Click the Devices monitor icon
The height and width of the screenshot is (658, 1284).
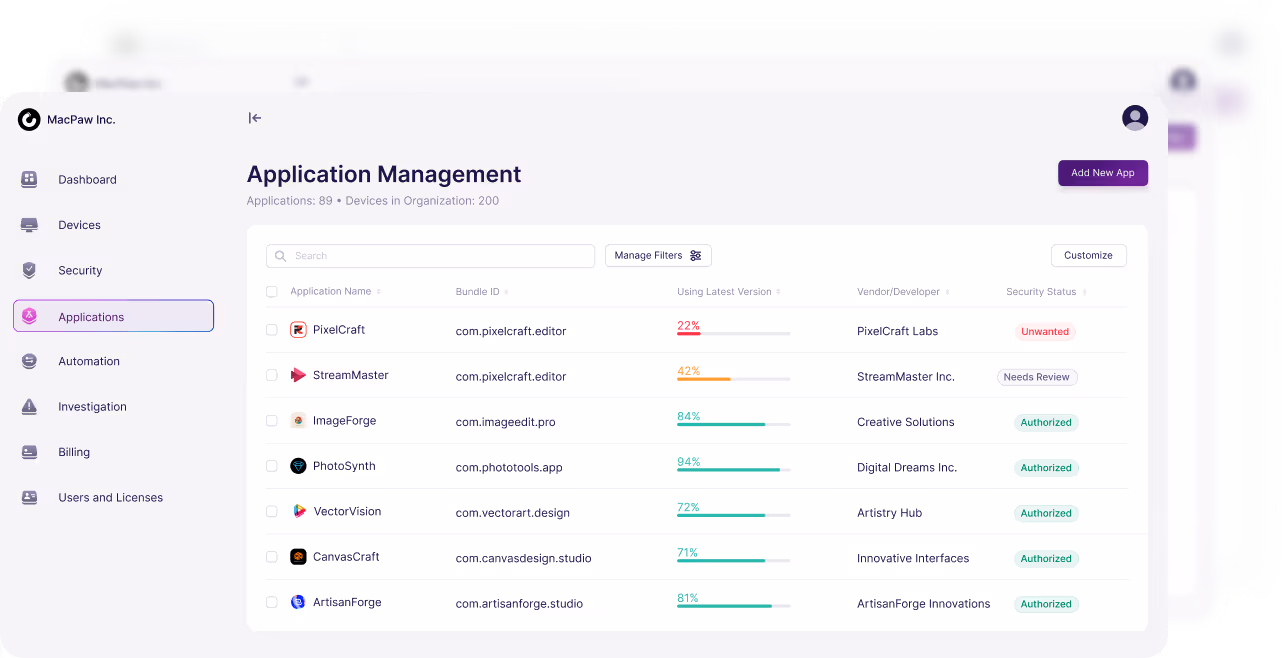(29, 225)
